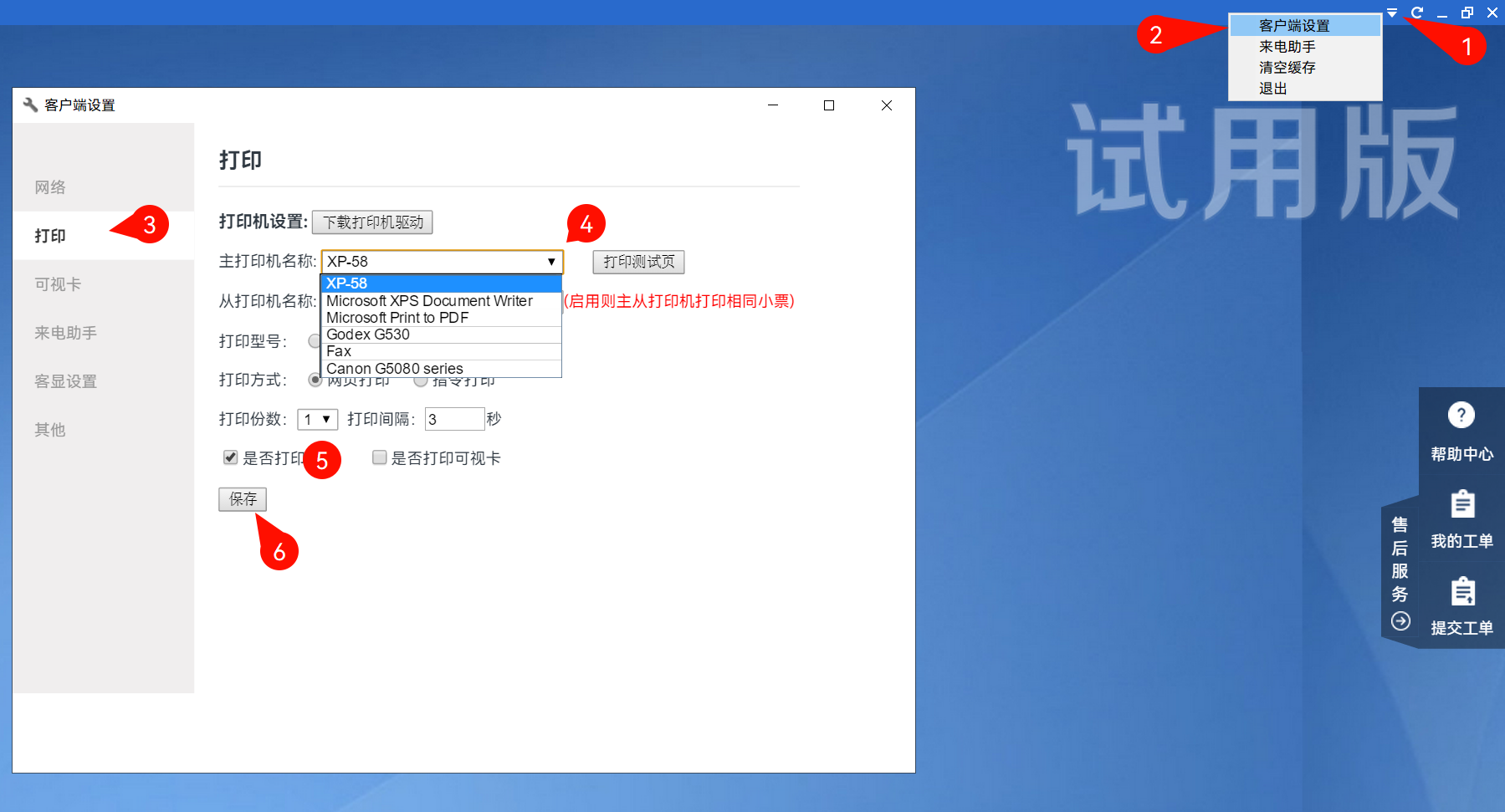Click the wrench icon in the 客户端设置 title bar
Viewport: 1505px width, 812px height.
pos(30,105)
